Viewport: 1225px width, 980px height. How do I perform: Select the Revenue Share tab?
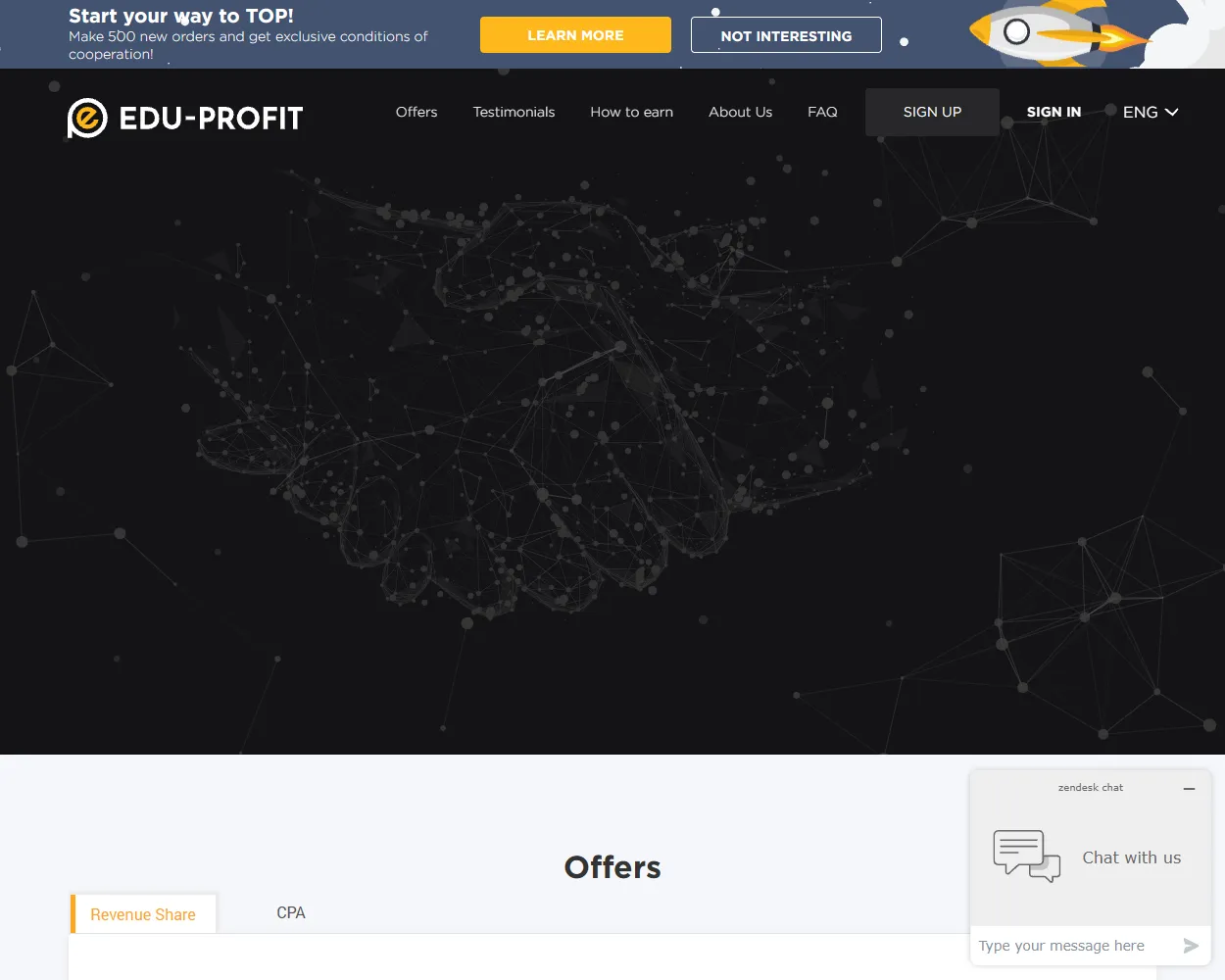pyautogui.click(x=142, y=913)
